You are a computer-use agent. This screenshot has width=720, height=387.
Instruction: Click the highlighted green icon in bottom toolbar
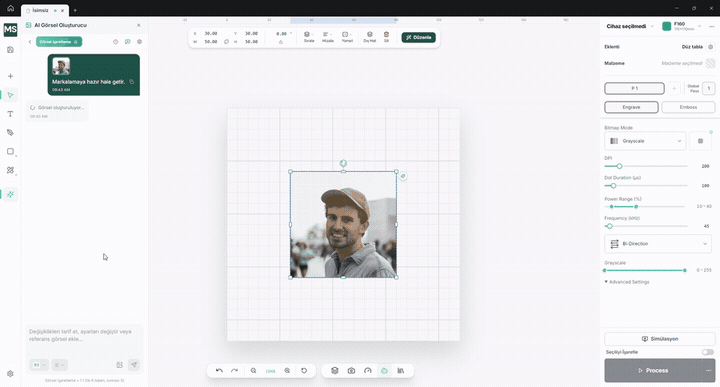coord(384,370)
